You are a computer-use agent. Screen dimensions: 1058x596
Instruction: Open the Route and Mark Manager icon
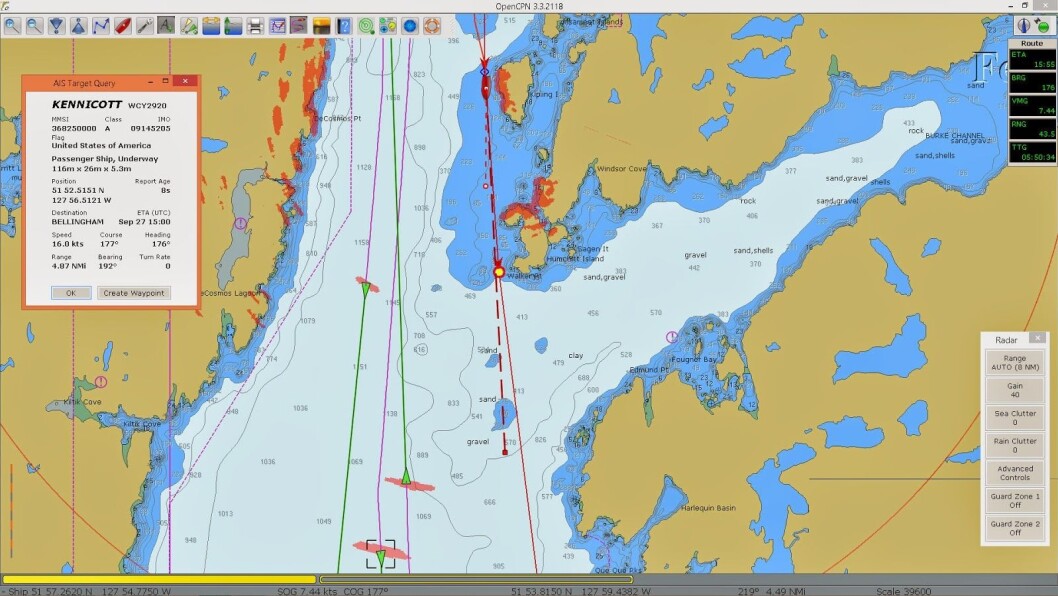point(277,26)
